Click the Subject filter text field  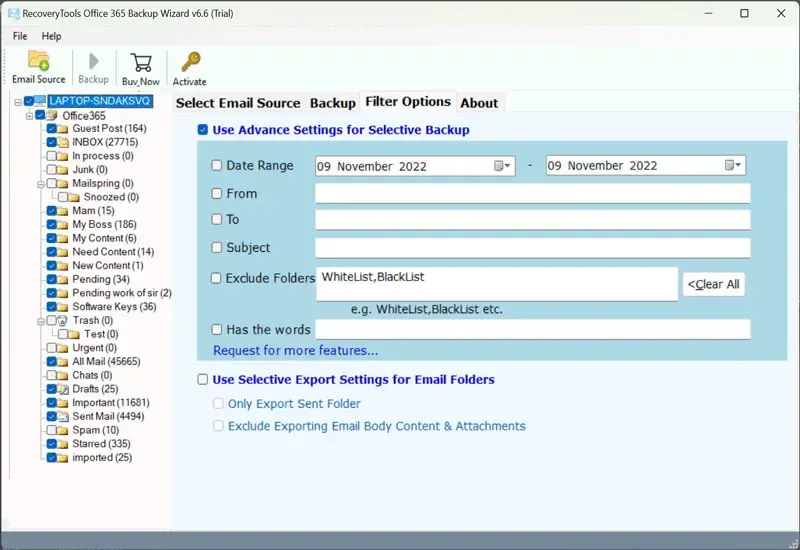coord(532,248)
